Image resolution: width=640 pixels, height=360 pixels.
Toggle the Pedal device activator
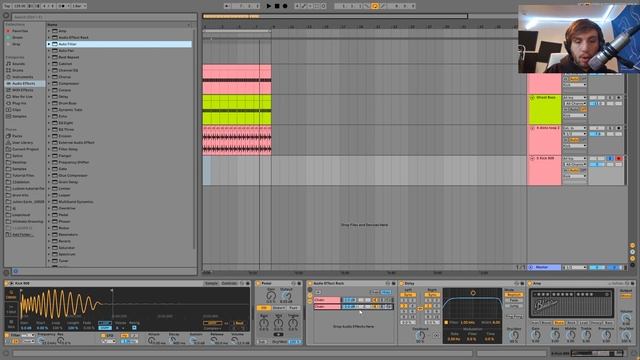pos(258,283)
